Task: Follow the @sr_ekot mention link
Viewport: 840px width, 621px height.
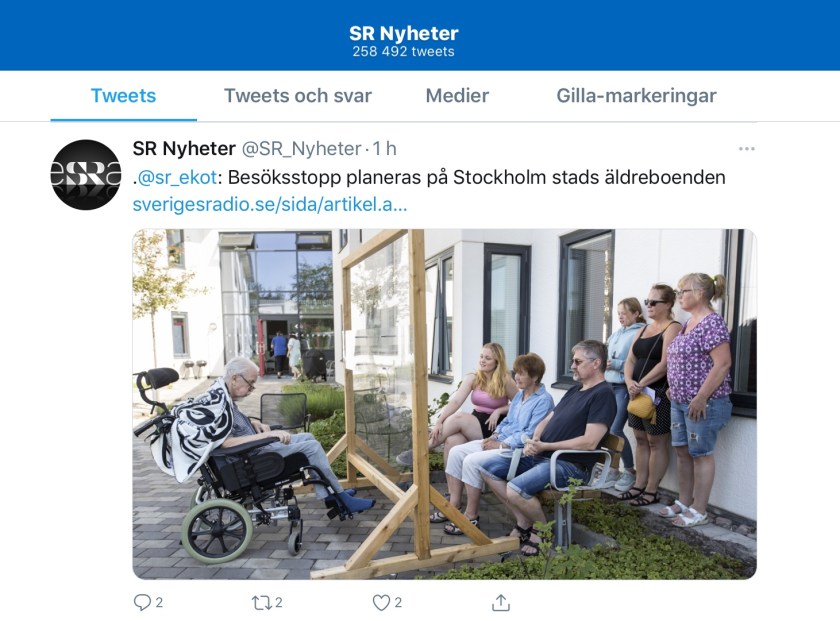Action: [177, 177]
